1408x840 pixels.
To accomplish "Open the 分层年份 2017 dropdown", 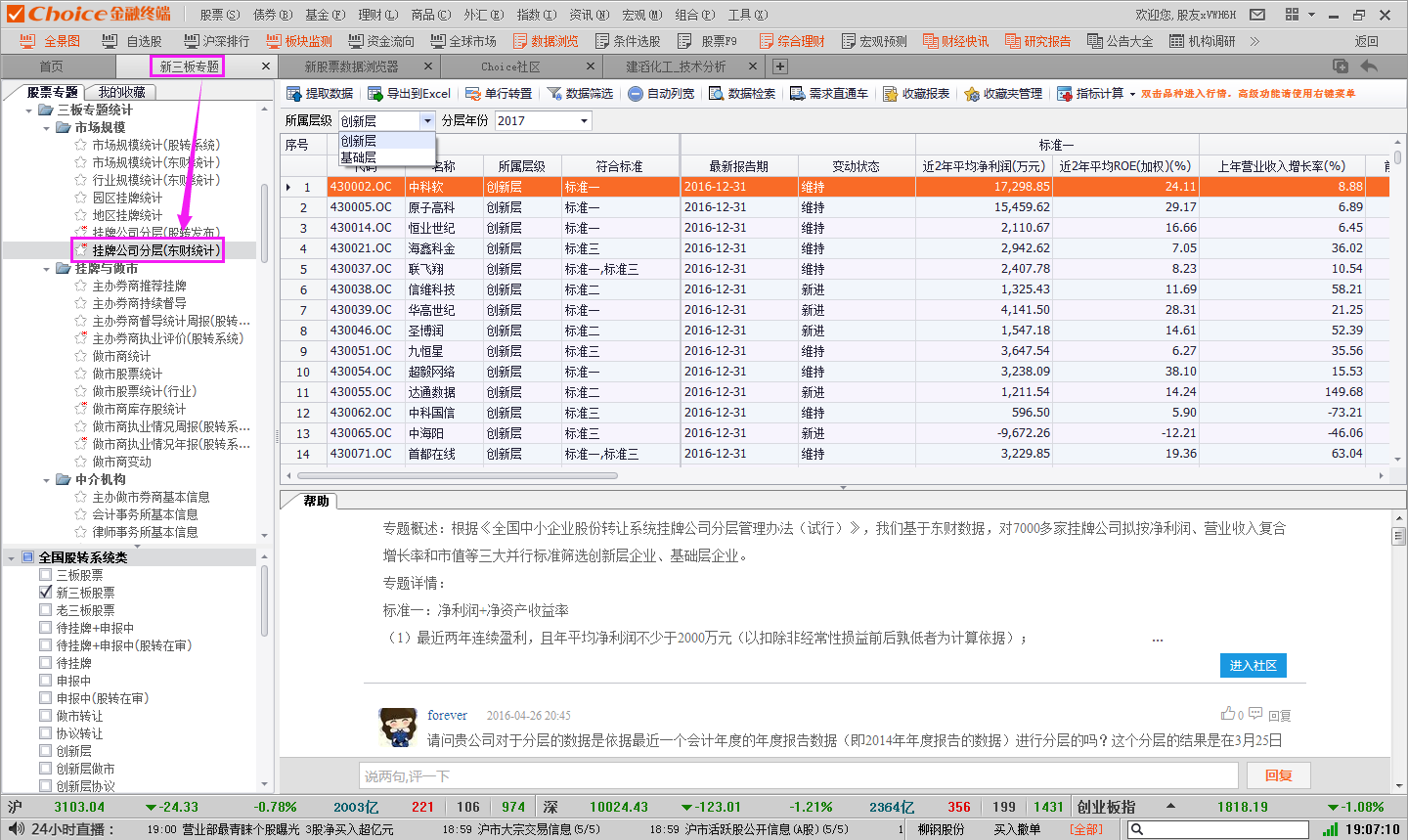I will (584, 121).
